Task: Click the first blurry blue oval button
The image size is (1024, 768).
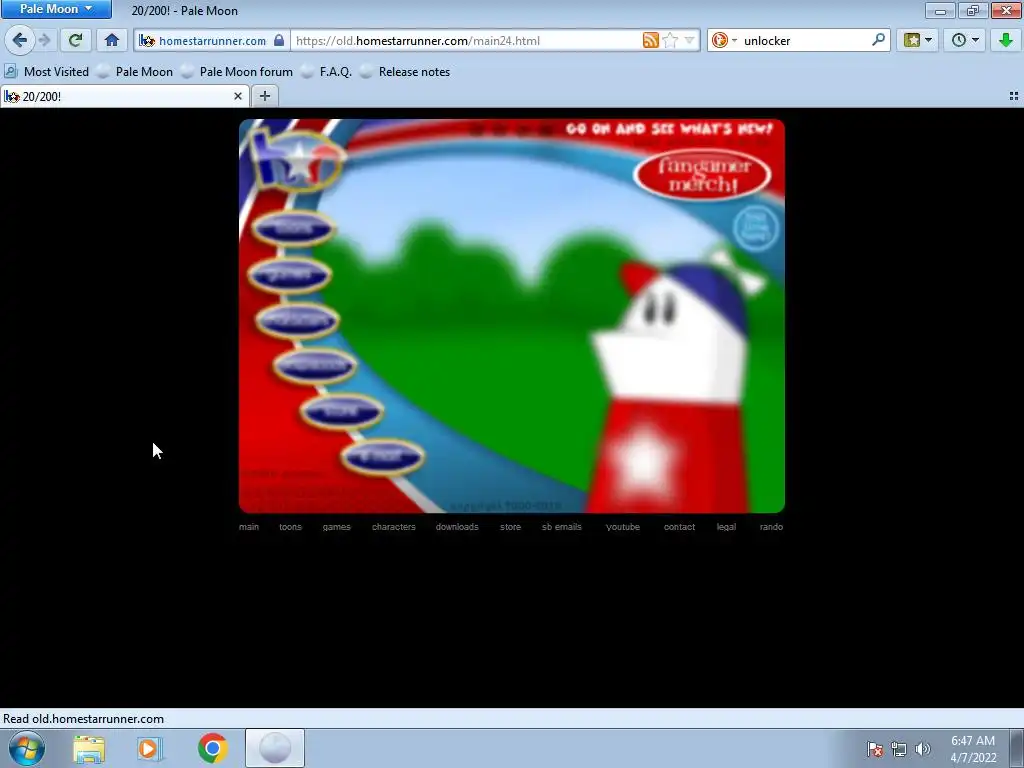Action: pyautogui.click(x=293, y=228)
